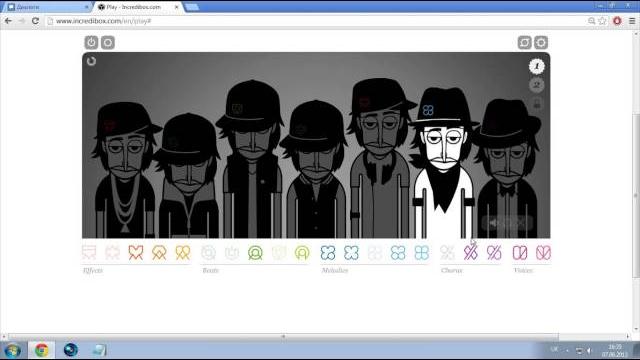Pick the pink first Voices icon
Image resolution: width=640 pixels, height=360 pixels.
[x=520, y=253]
